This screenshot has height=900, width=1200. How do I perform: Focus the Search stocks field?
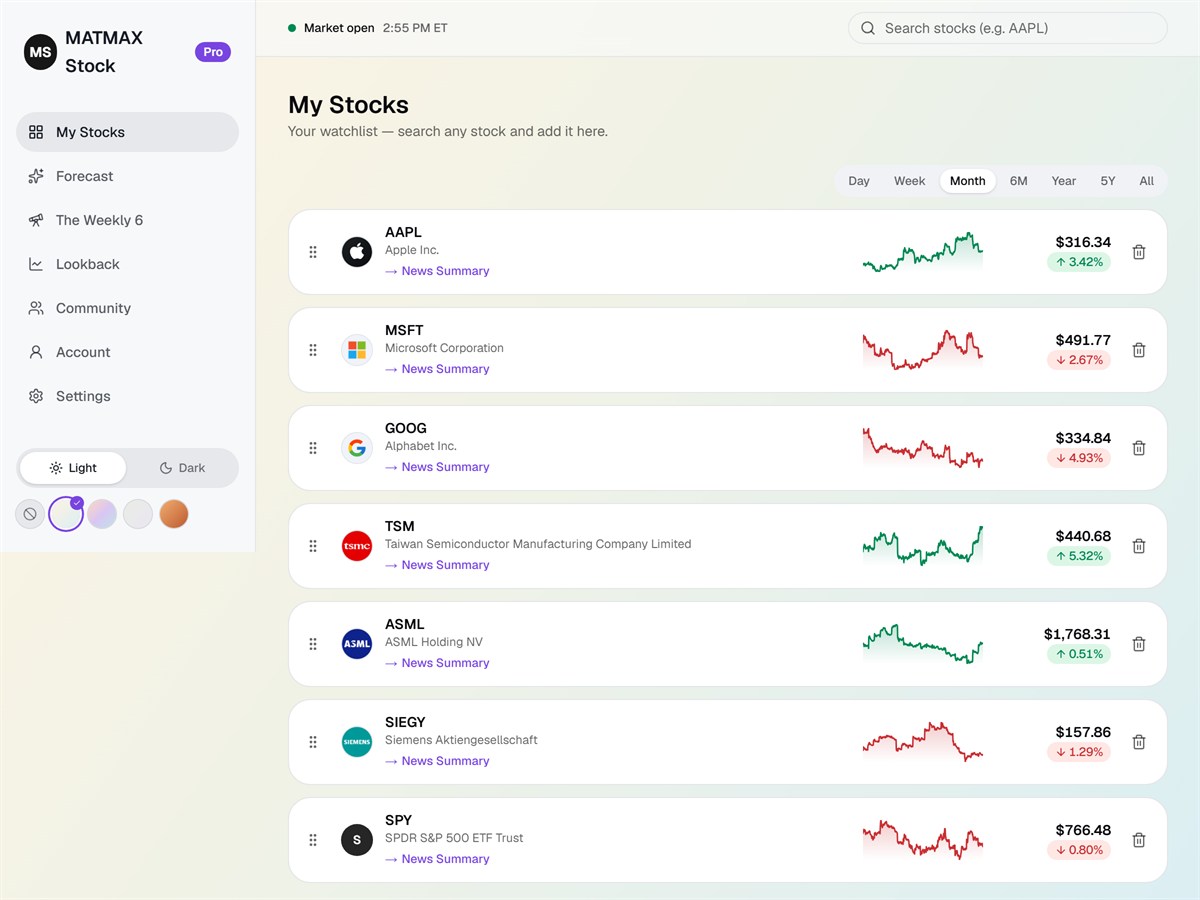(1008, 28)
